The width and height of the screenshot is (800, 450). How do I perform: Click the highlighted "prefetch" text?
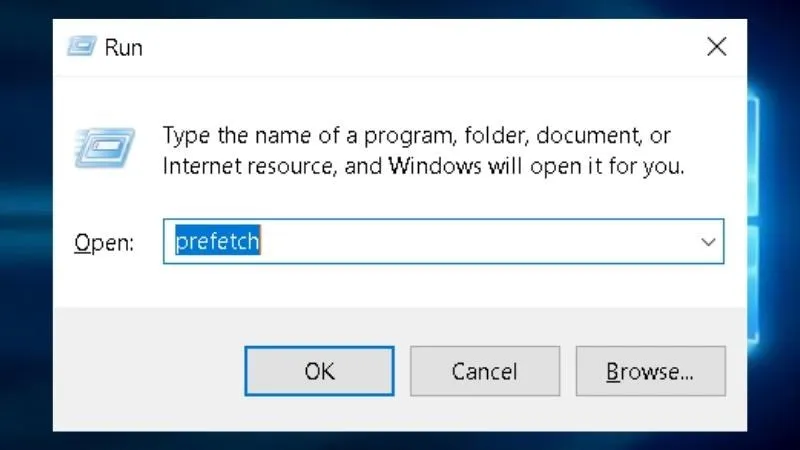click(x=218, y=242)
